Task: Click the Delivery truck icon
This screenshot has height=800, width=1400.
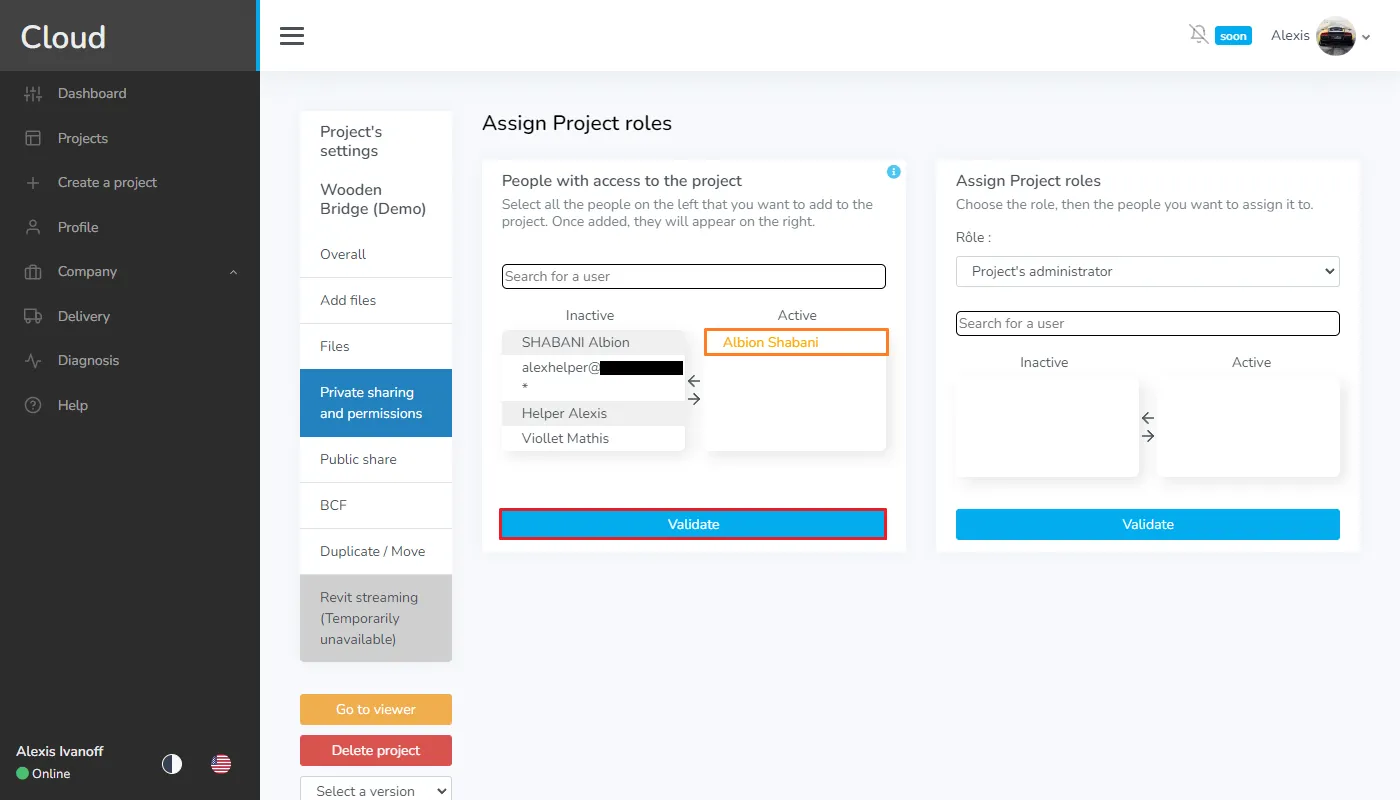Action: pyautogui.click(x=33, y=316)
